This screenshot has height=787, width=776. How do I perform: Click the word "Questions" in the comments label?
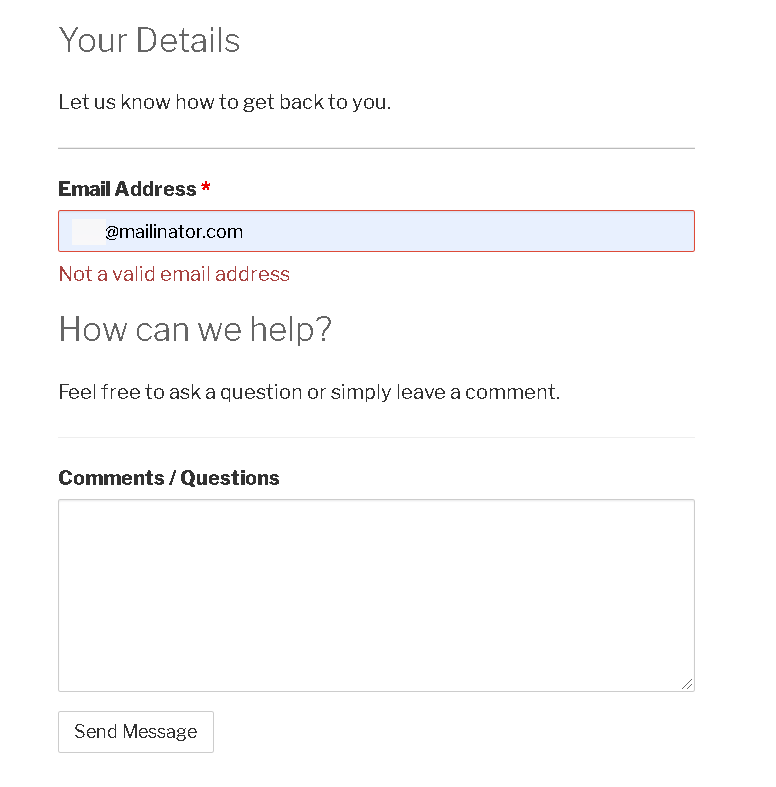coord(230,478)
